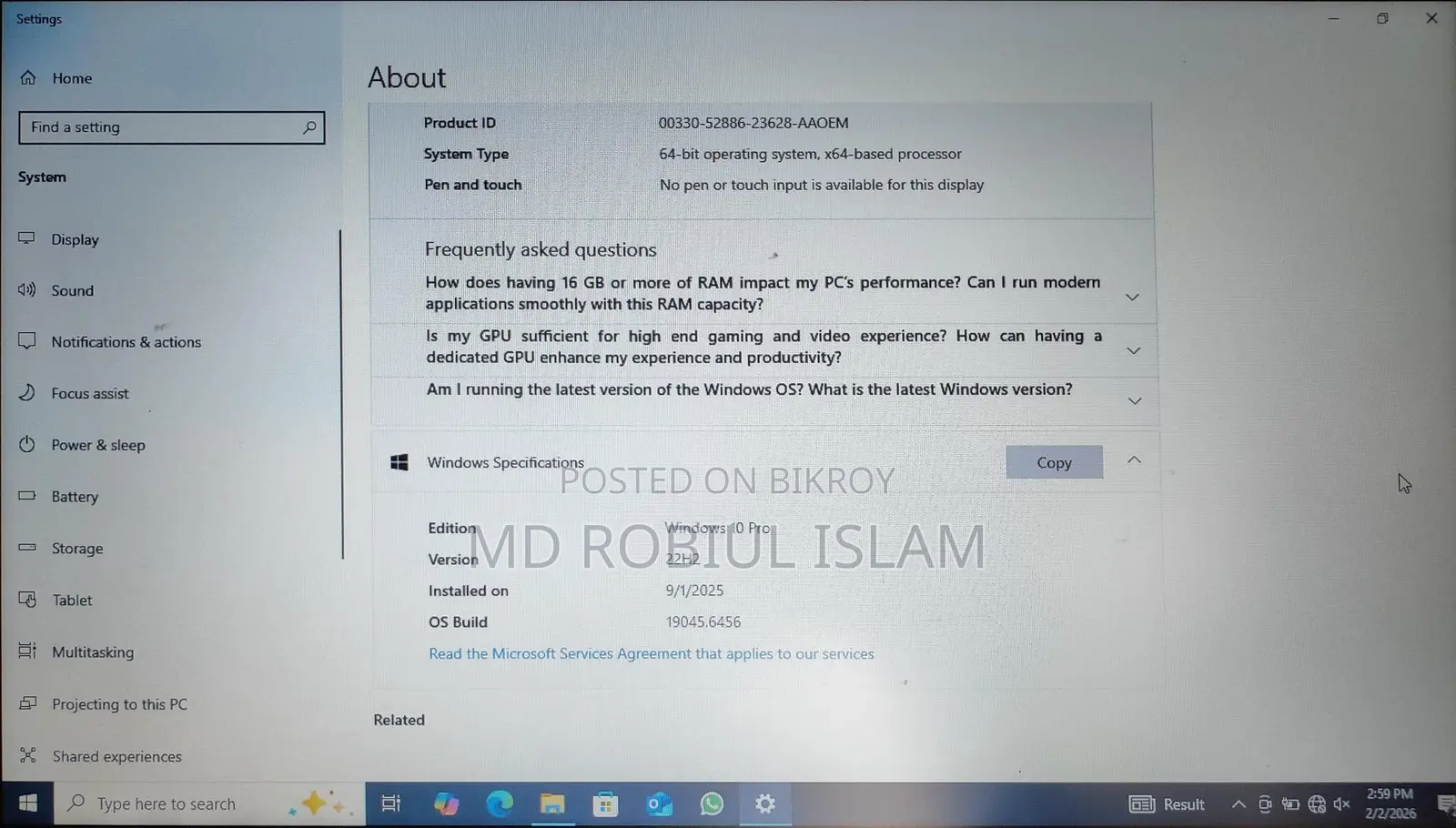This screenshot has height=828, width=1456.
Task: Open Microsoft Store from the taskbar
Action: pyautogui.click(x=605, y=803)
